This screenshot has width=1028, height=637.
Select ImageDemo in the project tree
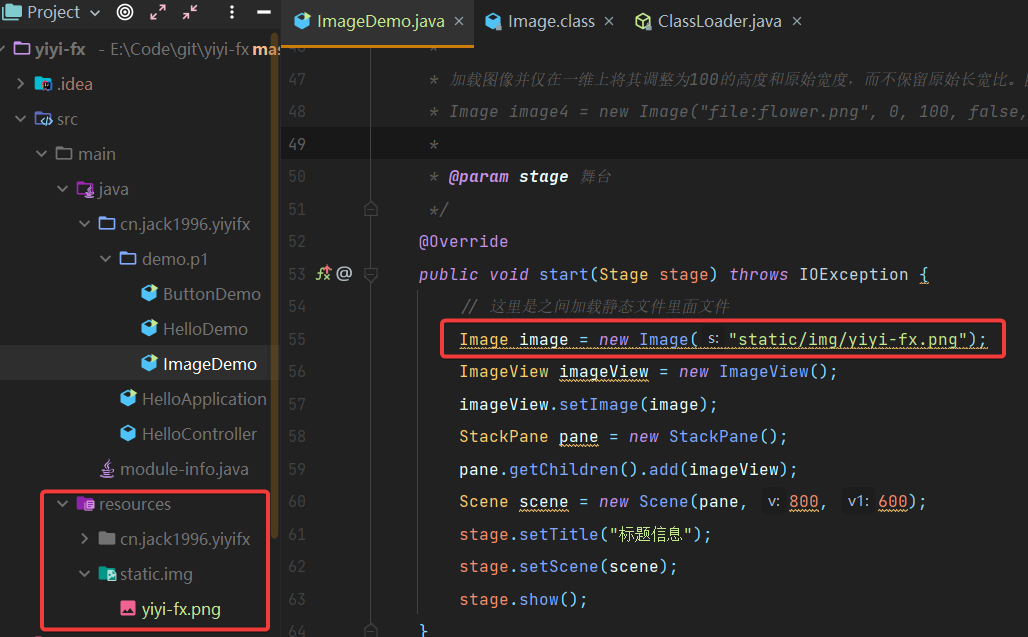(210, 364)
